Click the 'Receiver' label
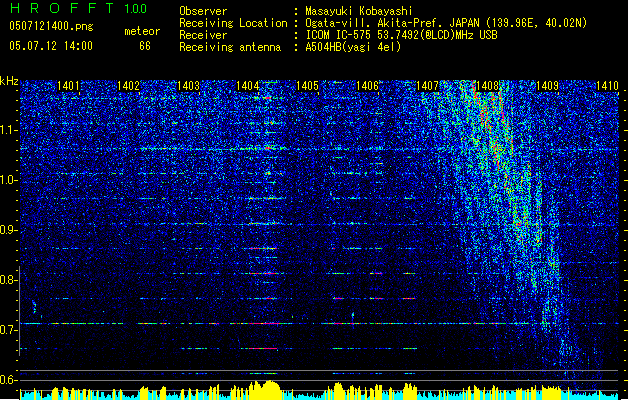629x400 pixels. tap(203, 35)
